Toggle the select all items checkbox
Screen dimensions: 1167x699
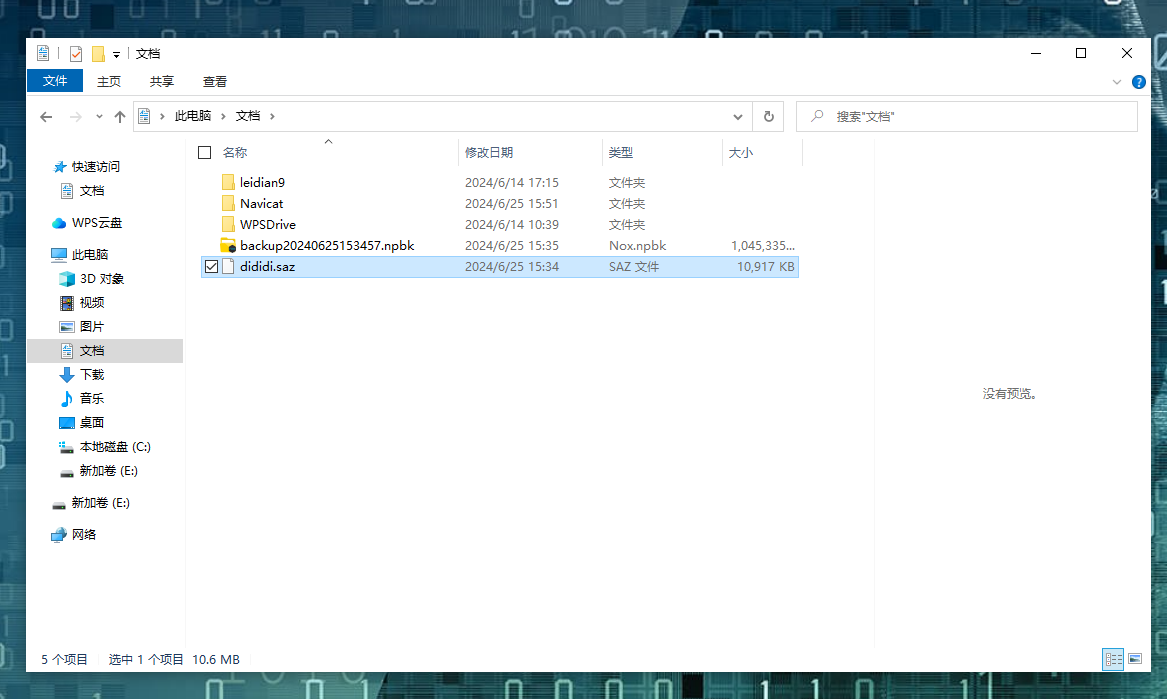tap(205, 153)
